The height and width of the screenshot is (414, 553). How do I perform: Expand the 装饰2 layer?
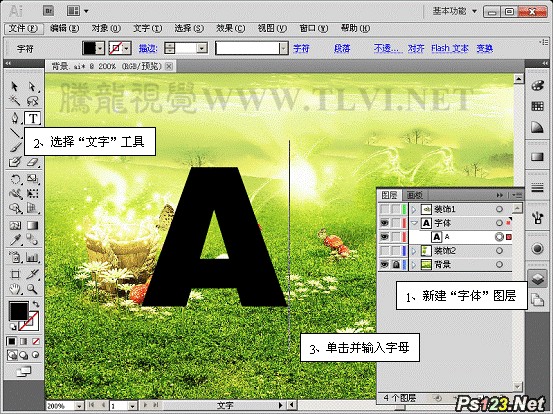(x=414, y=251)
